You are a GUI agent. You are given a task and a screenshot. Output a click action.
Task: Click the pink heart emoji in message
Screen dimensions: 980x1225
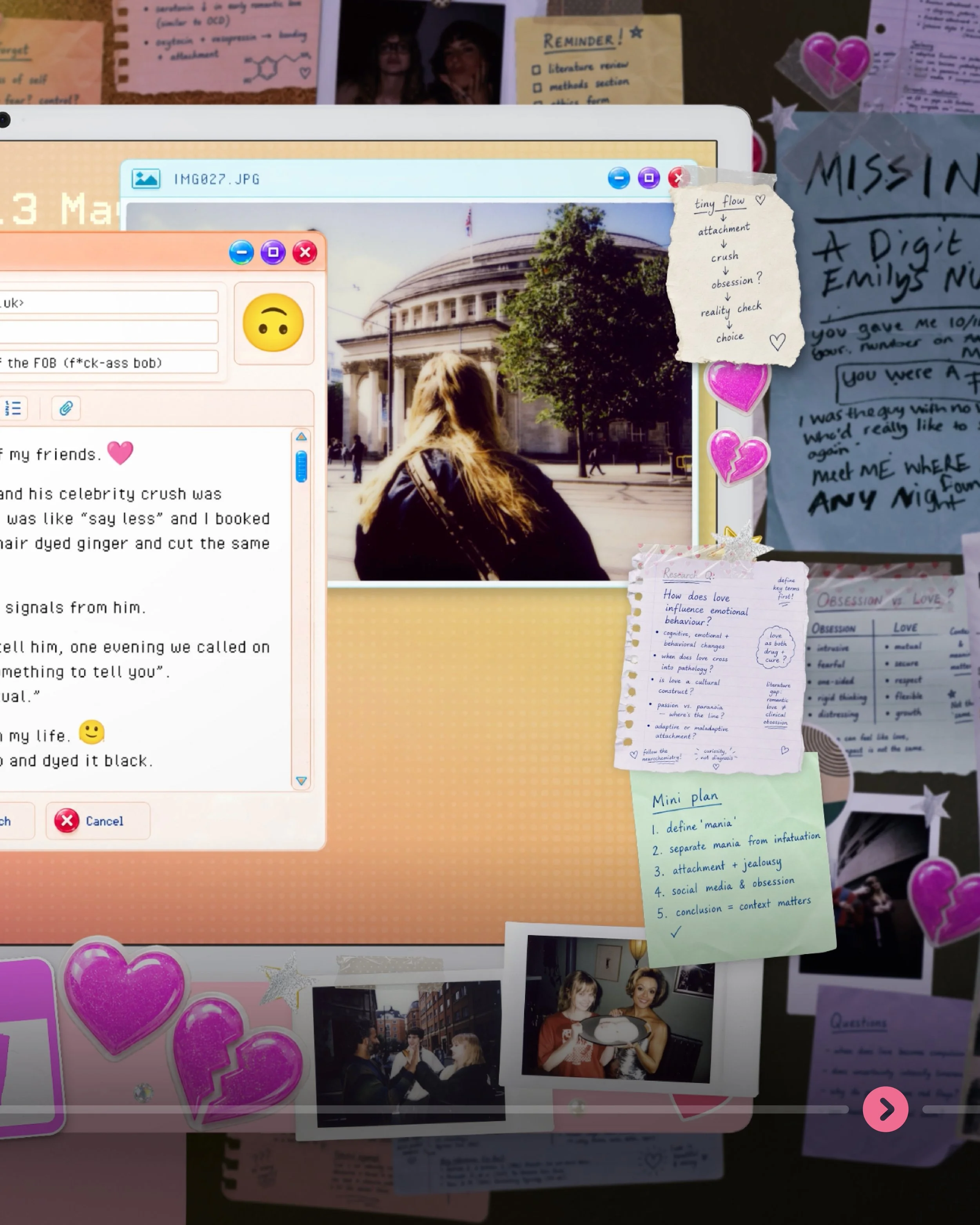tap(120, 453)
